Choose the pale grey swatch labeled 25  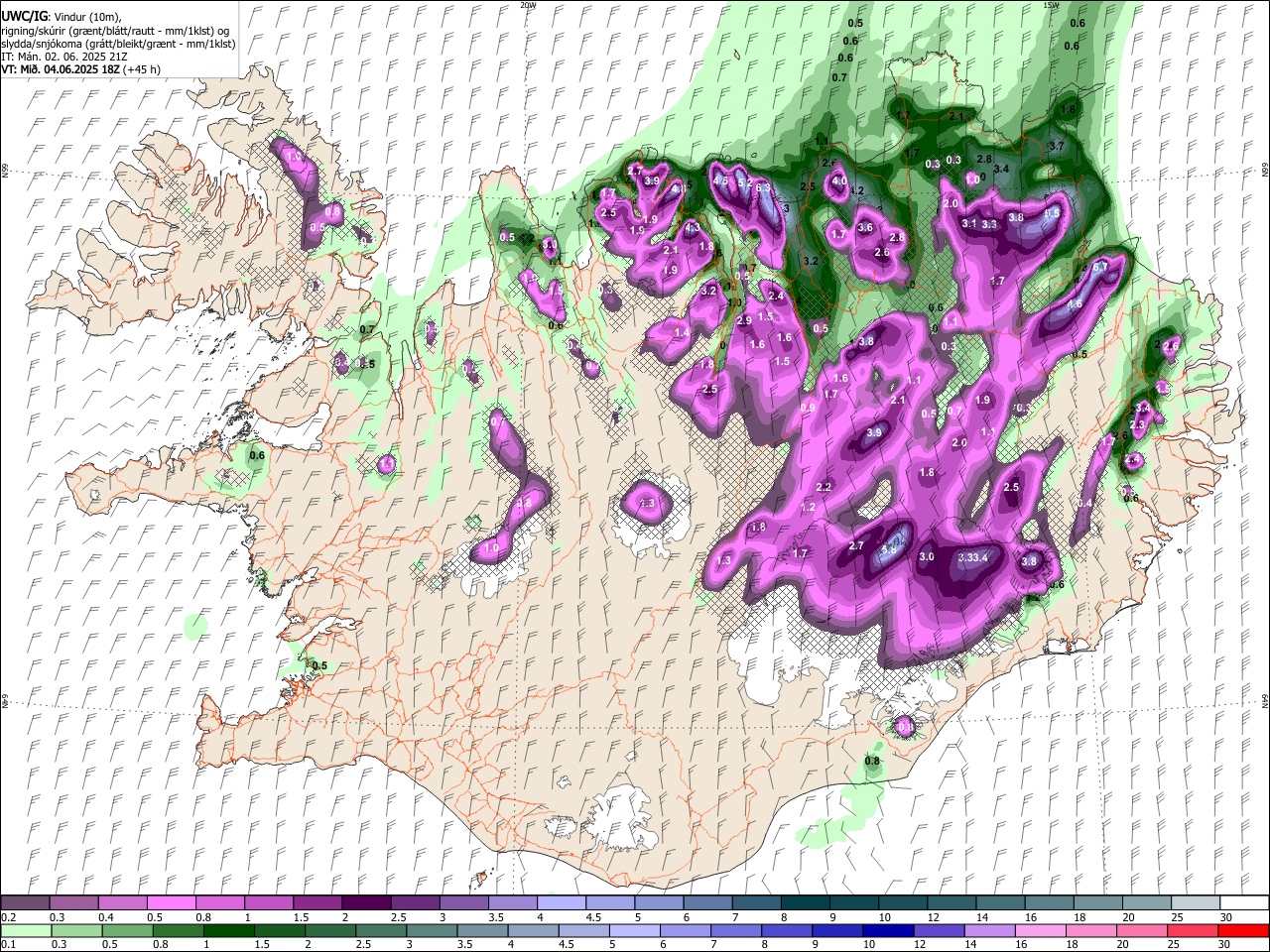coord(1196,903)
